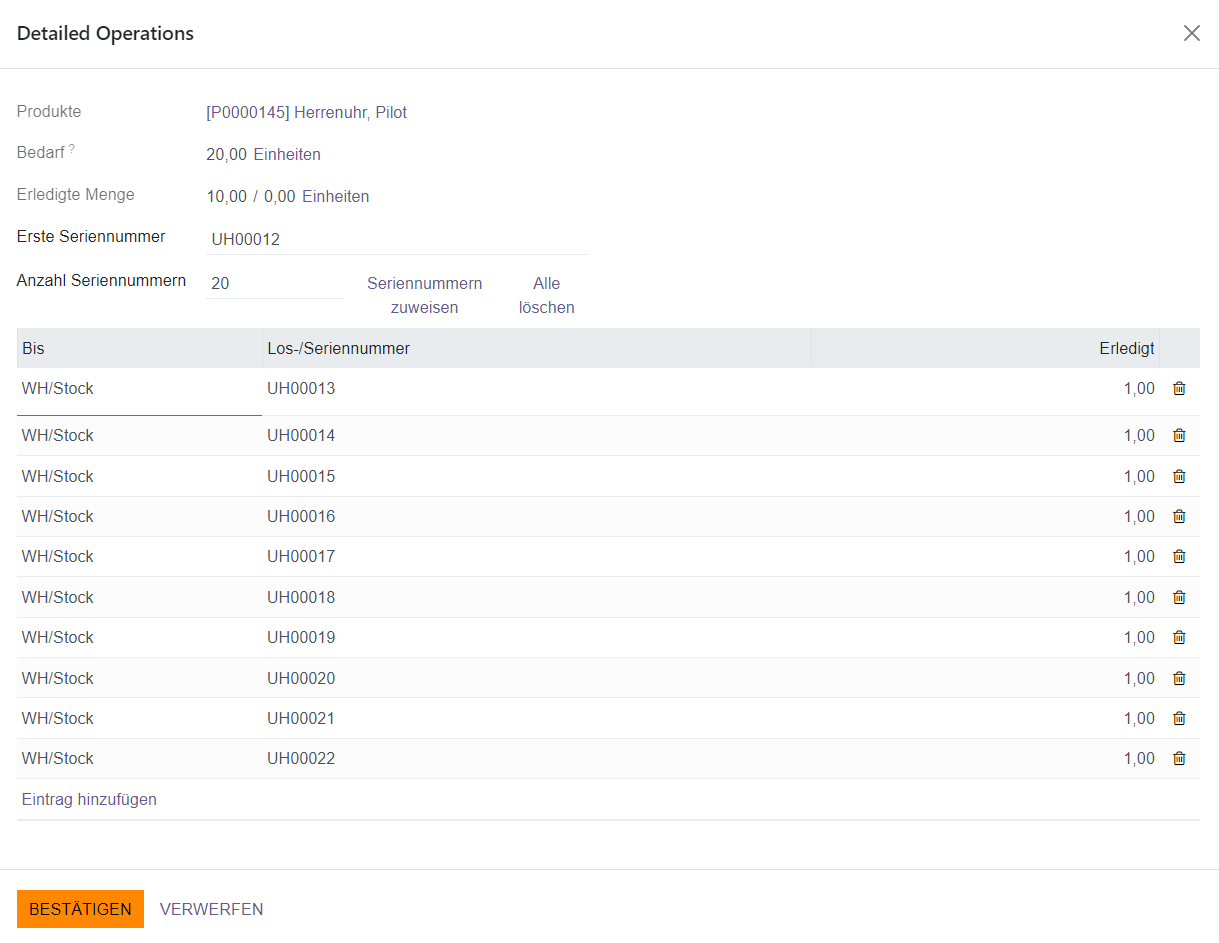Close the Detailed Operations dialog
This screenshot has height=943, width=1219.
click(1191, 33)
